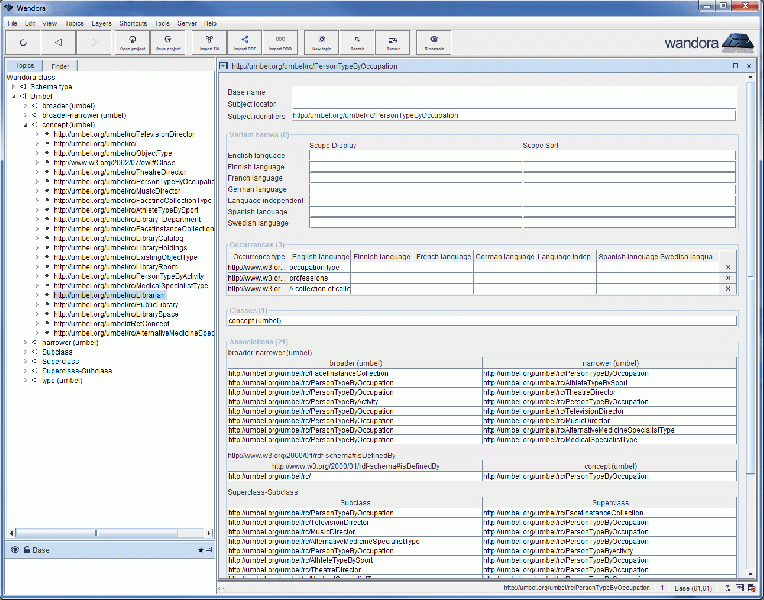Image resolution: width=764 pixels, height=600 pixels.
Task: Click the Search toolbar icon
Action: [x=357, y=42]
